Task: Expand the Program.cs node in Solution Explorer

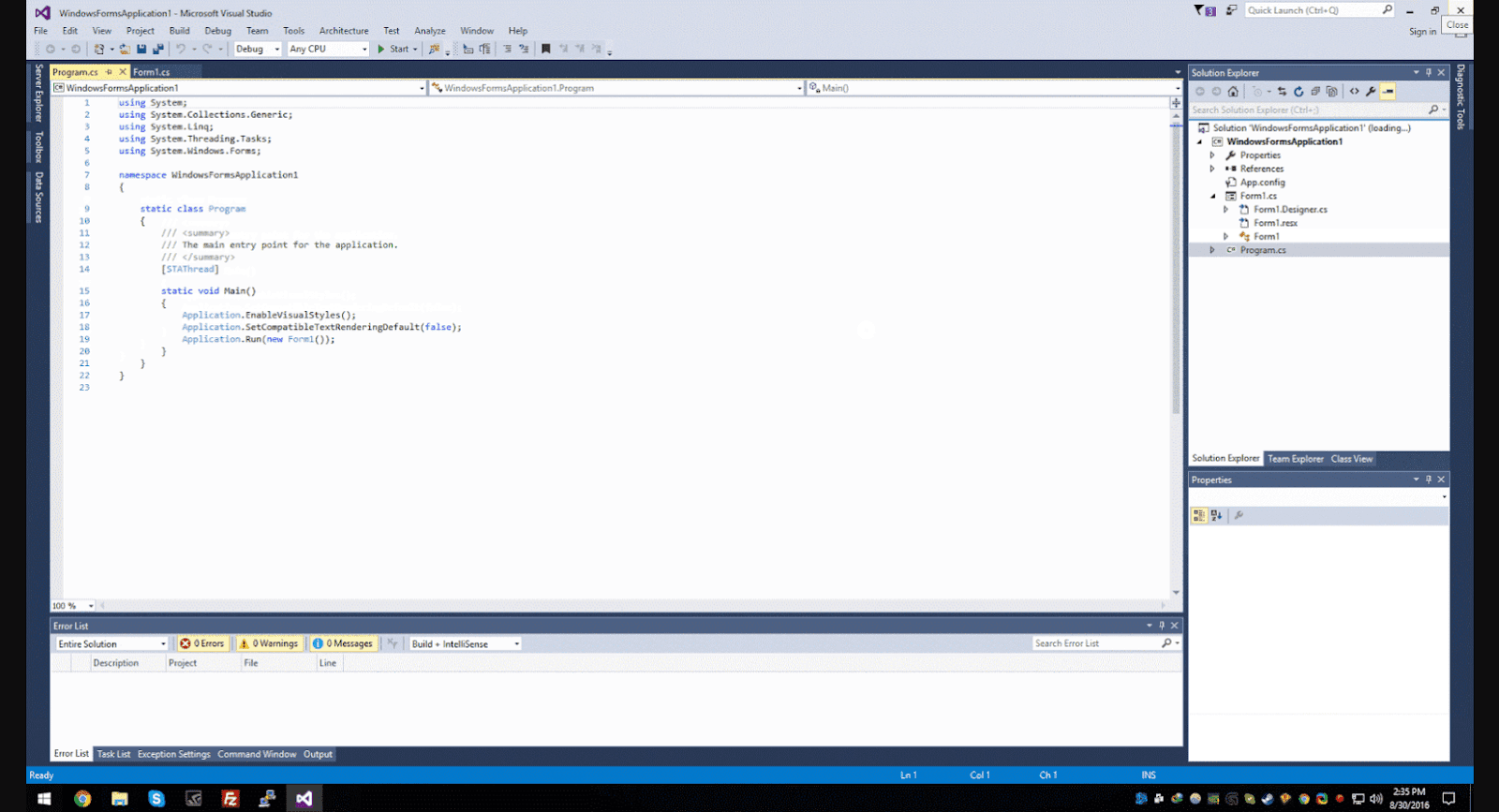Action: point(1212,250)
